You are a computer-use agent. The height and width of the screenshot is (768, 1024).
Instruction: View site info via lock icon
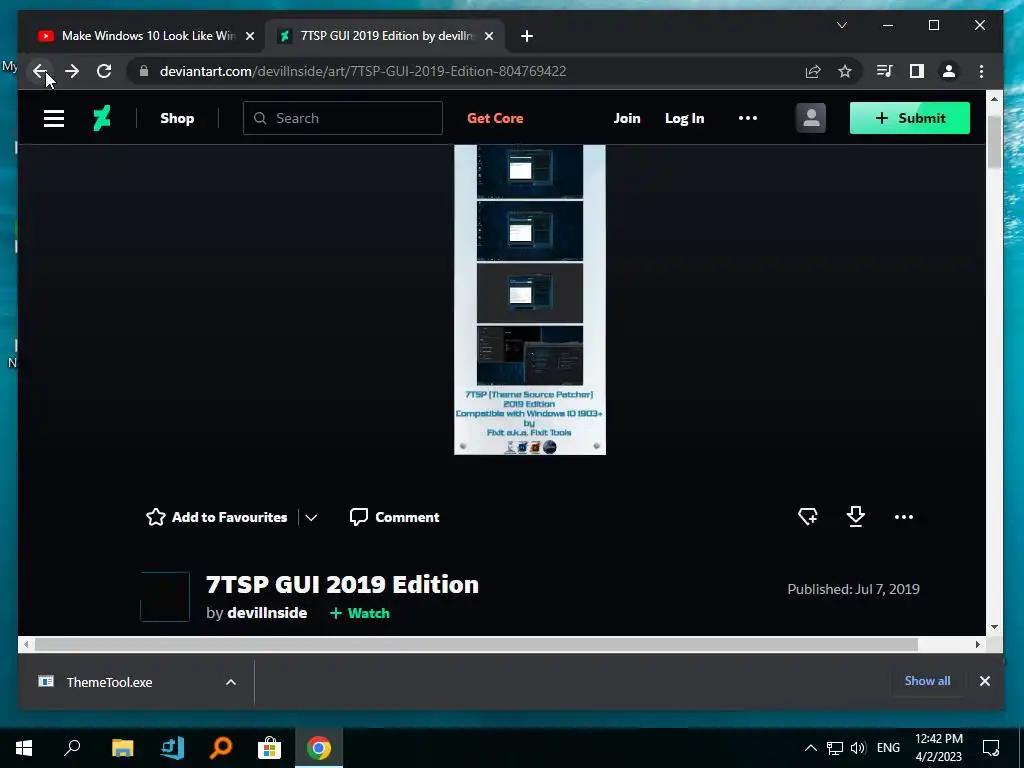(x=144, y=71)
